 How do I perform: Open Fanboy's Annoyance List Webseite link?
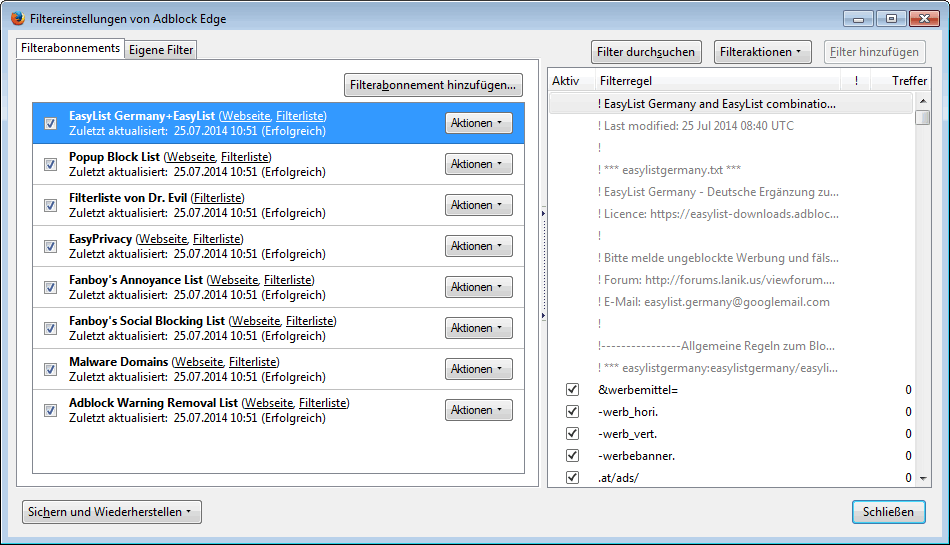pos(234,280)
